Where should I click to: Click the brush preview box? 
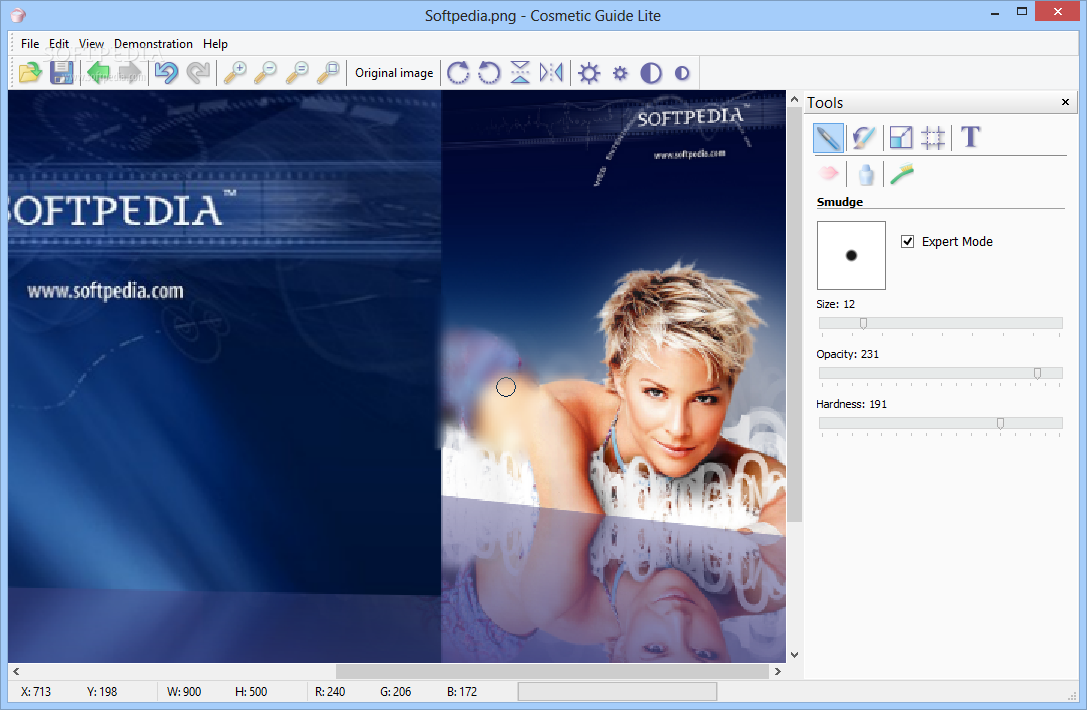pyautogui.click(x=851, y=255)
